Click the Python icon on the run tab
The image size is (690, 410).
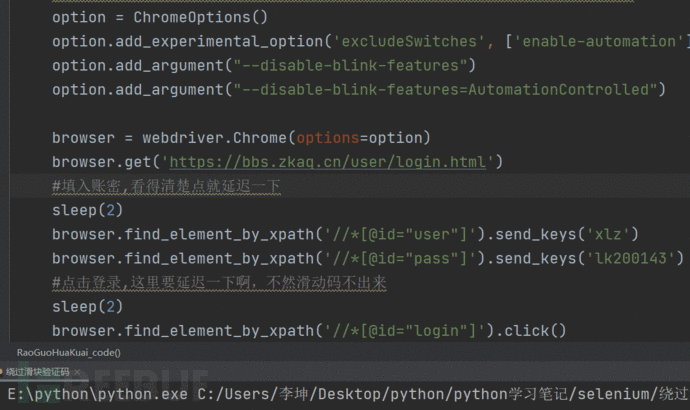1,372
